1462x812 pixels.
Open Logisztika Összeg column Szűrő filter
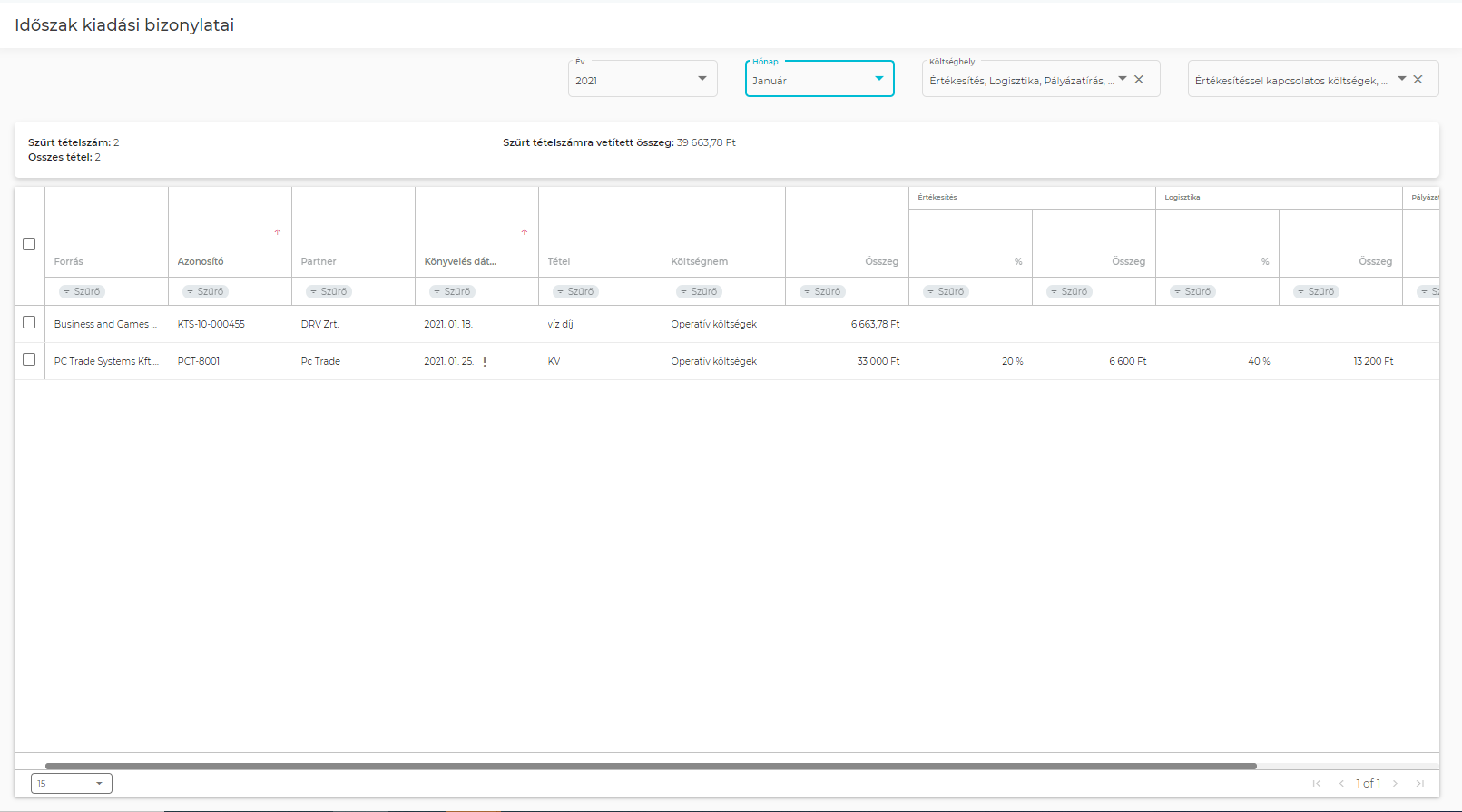click(x=1316, y=291)
